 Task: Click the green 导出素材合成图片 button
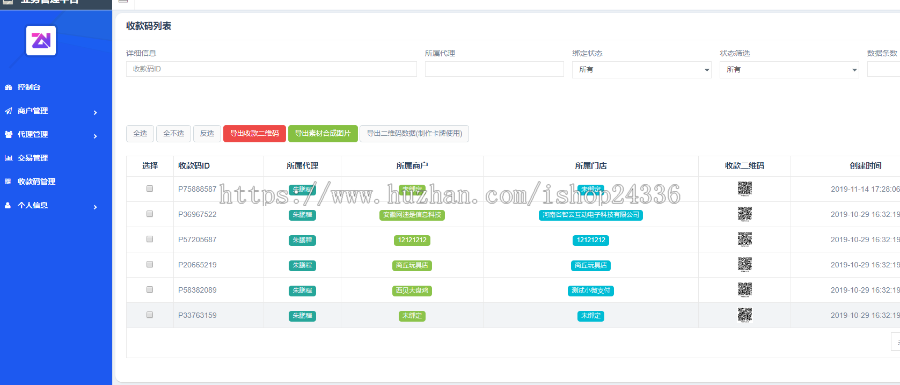pos(323,134)
